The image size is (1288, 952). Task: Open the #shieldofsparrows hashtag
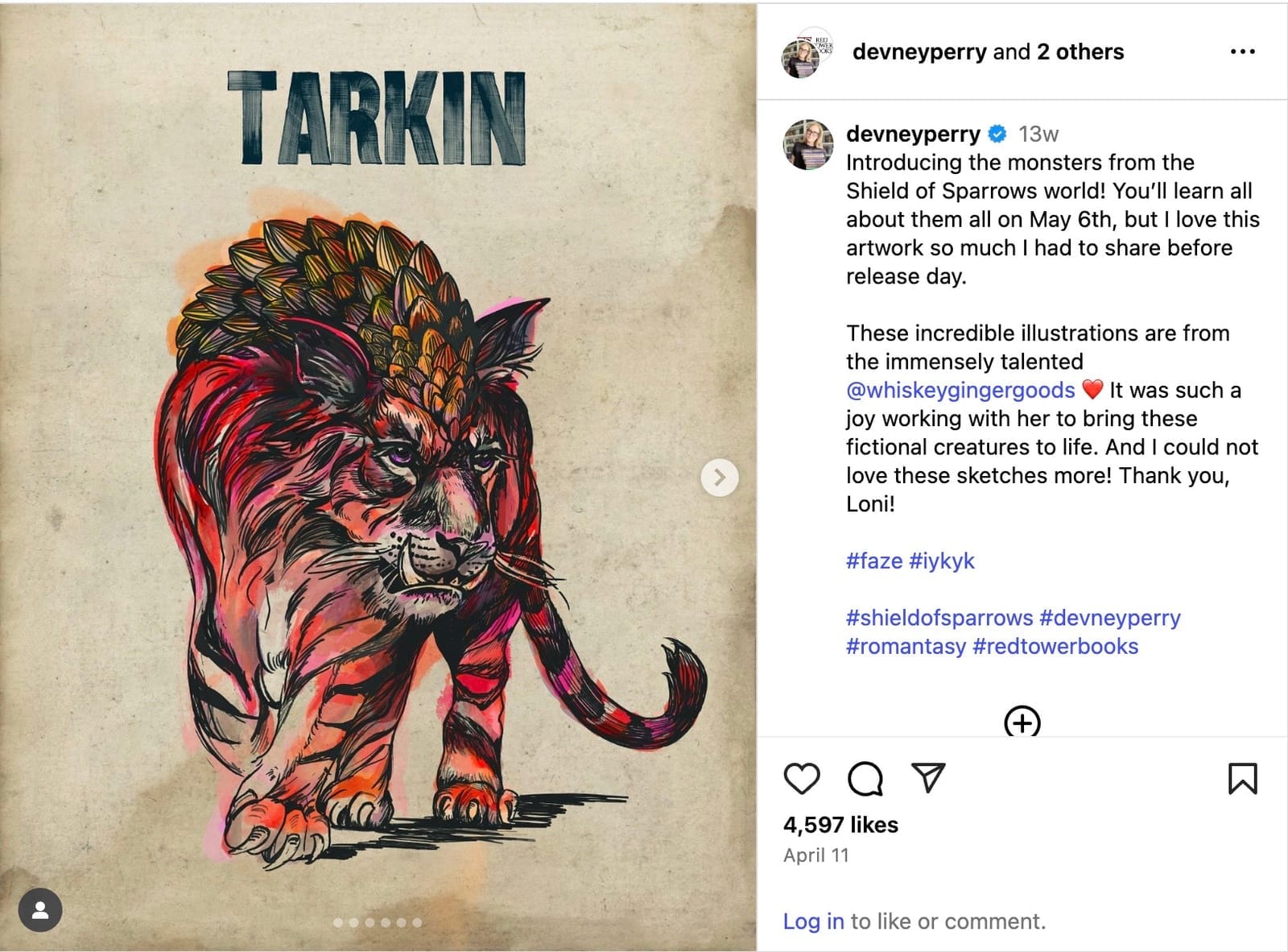[939, 618]
